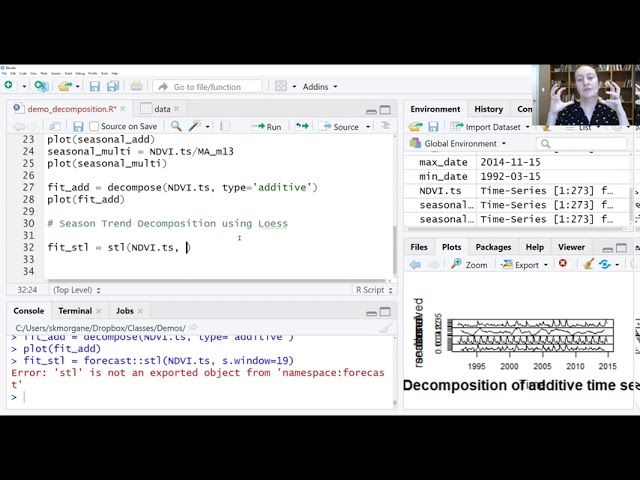The image size is (640, 480).
Task: Click the plot Zoom button
Action: click(x=469, y=264)
